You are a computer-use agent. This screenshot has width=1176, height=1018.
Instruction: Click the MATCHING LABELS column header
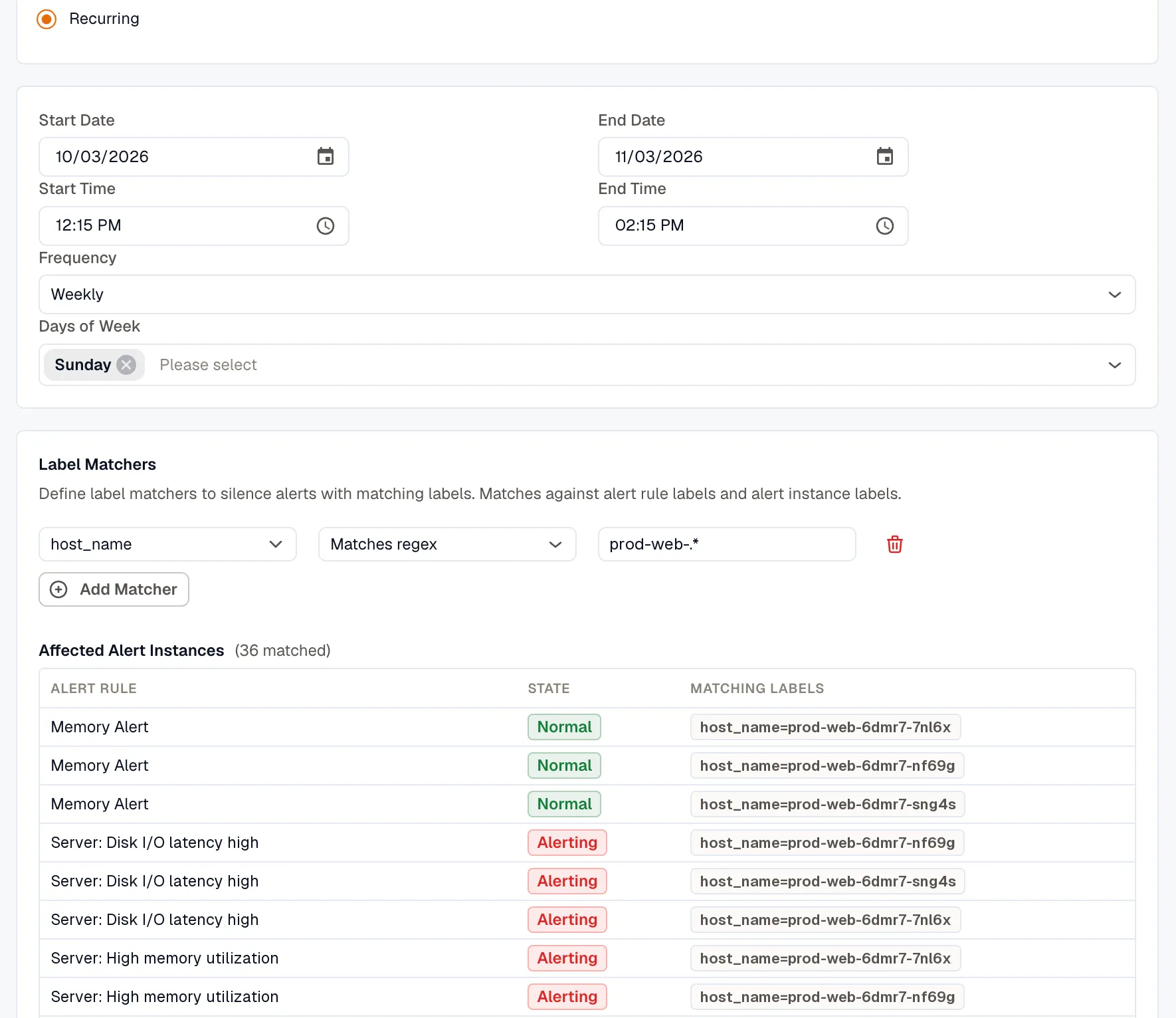(757, 688)
